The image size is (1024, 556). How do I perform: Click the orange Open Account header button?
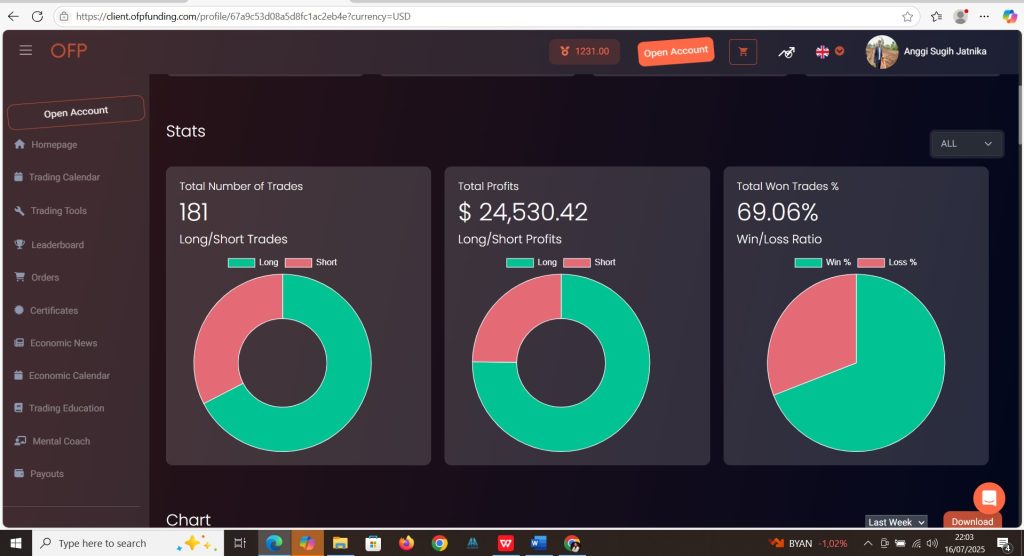click(x=675, y=51)
